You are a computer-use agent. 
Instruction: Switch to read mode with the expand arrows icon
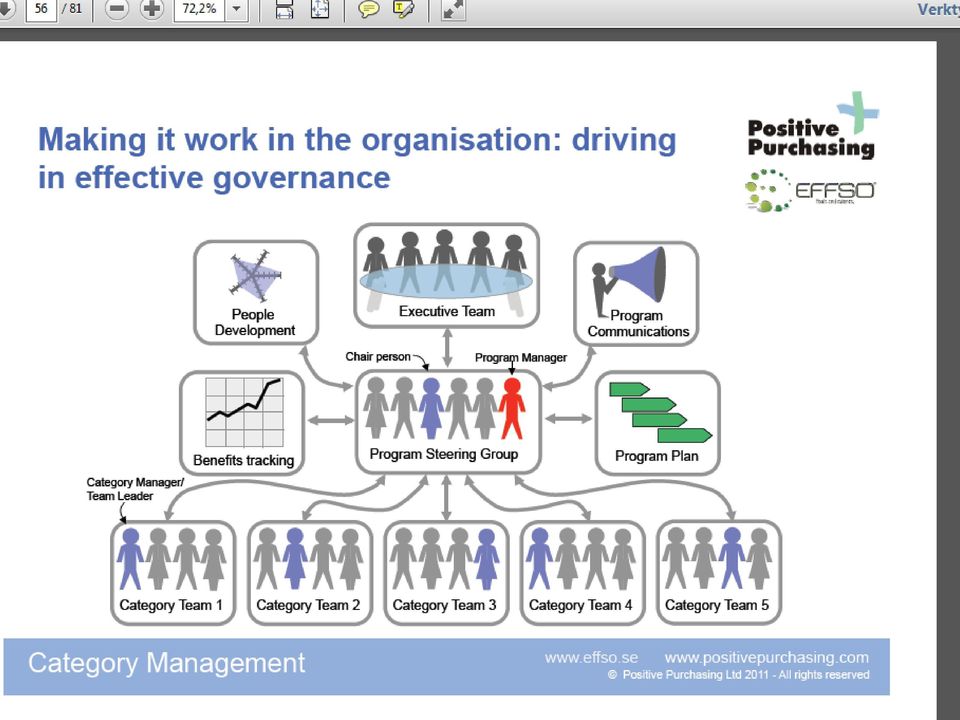pos(453,9)
